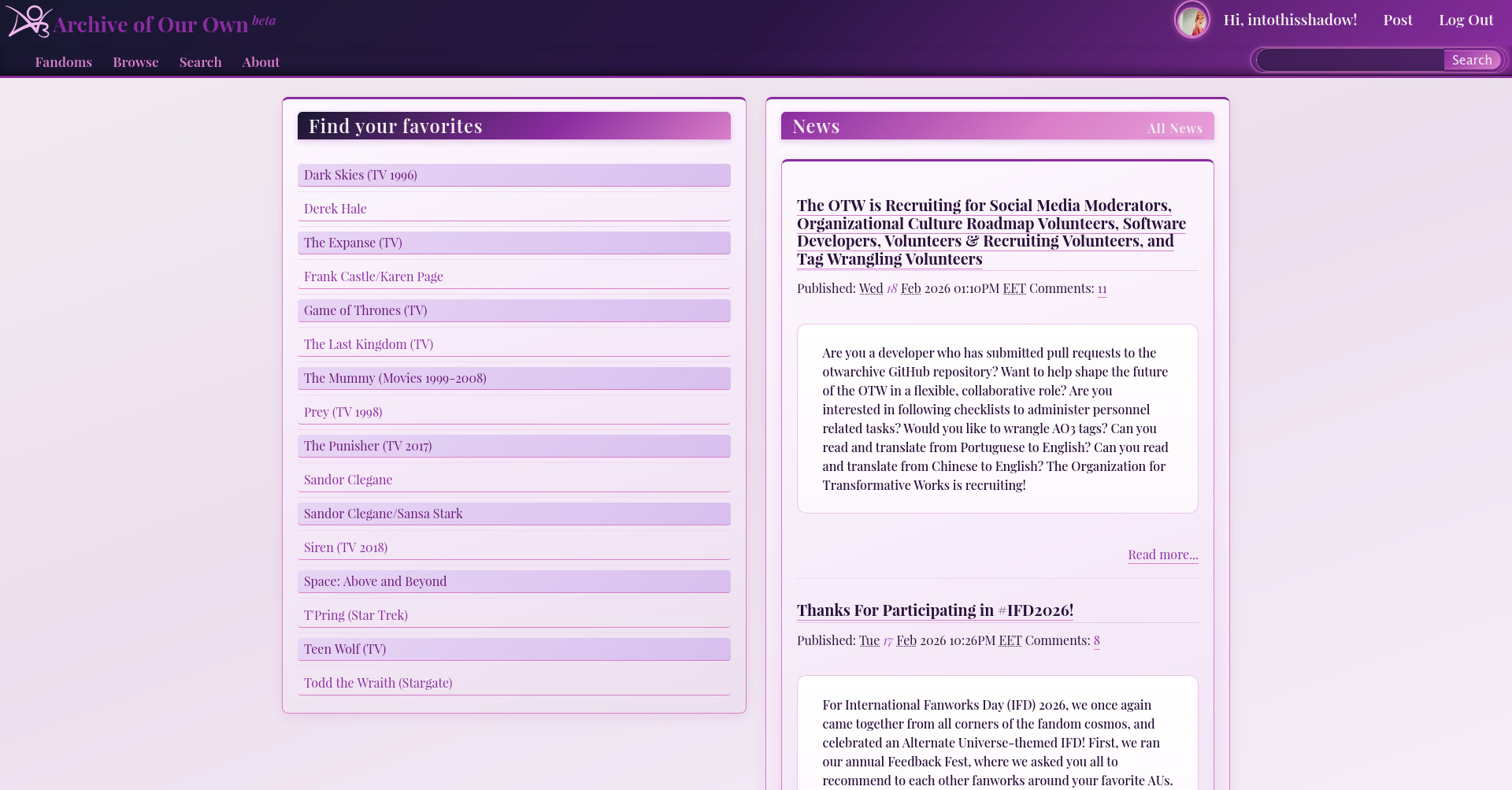
Task: Open the Game of Thrones (TV) favorite
Action: pyautogui.click(x=365, y=310)
